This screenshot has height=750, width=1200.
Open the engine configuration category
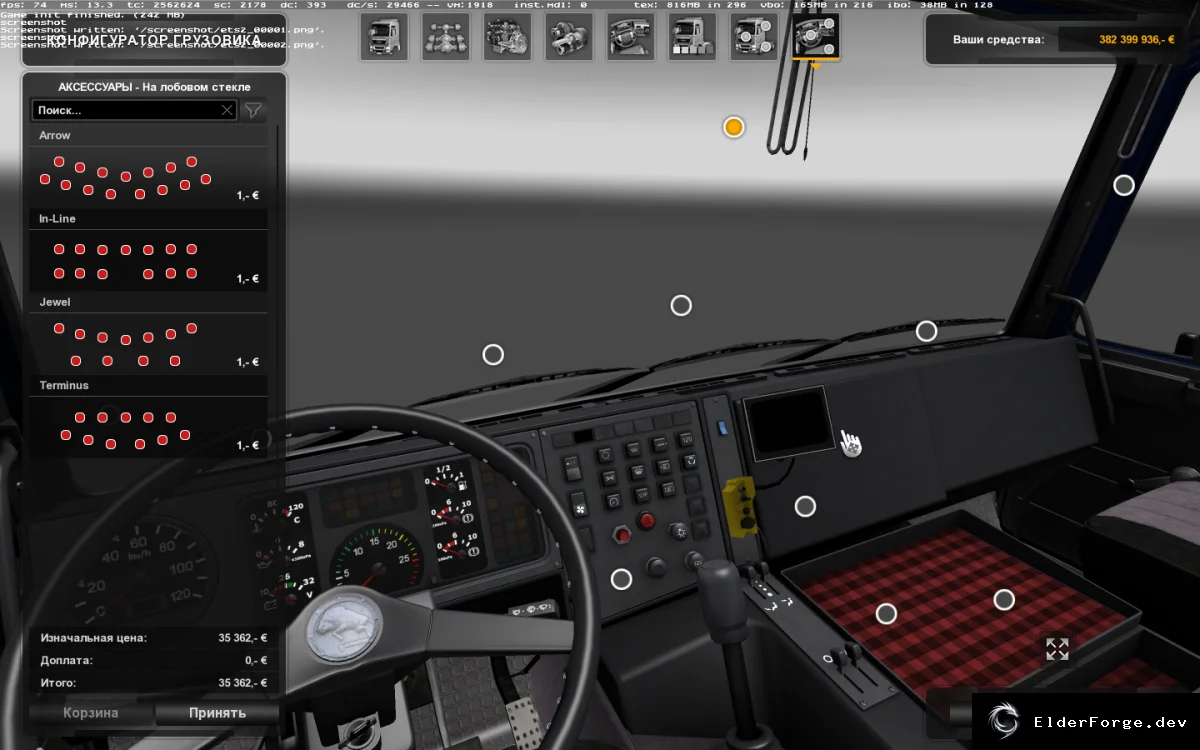tap(508, 37)
